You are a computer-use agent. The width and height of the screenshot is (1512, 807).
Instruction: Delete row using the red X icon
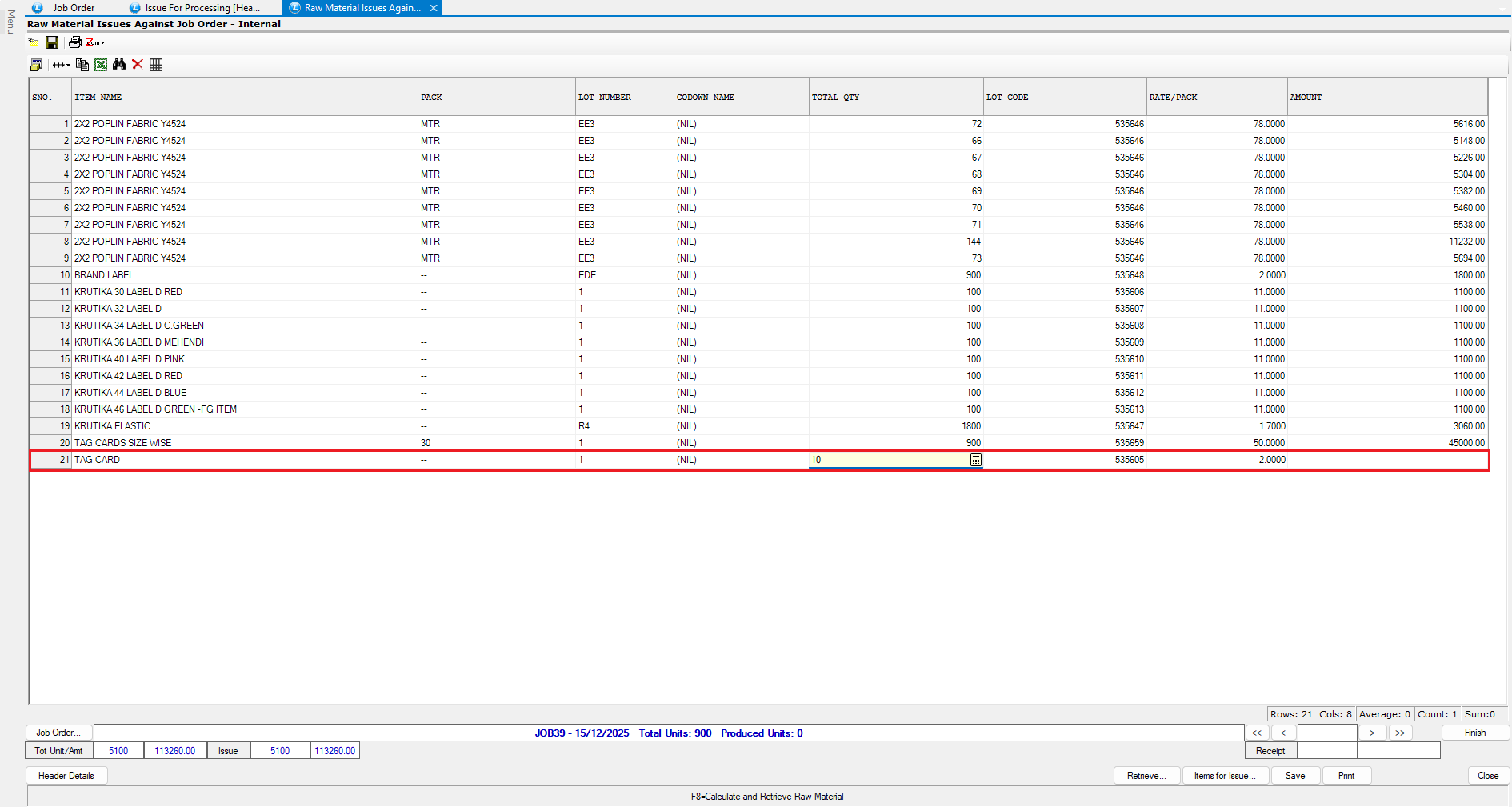138,65
